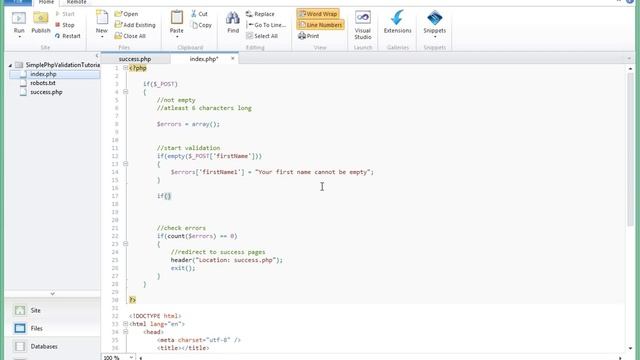Open the Paste dropdown arrow
The height and width of the screenshot is (360, 640).
tap(177, 37)
